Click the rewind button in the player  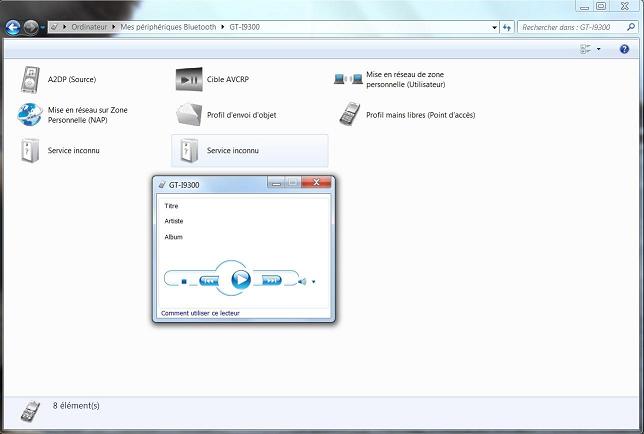[209, 281]
